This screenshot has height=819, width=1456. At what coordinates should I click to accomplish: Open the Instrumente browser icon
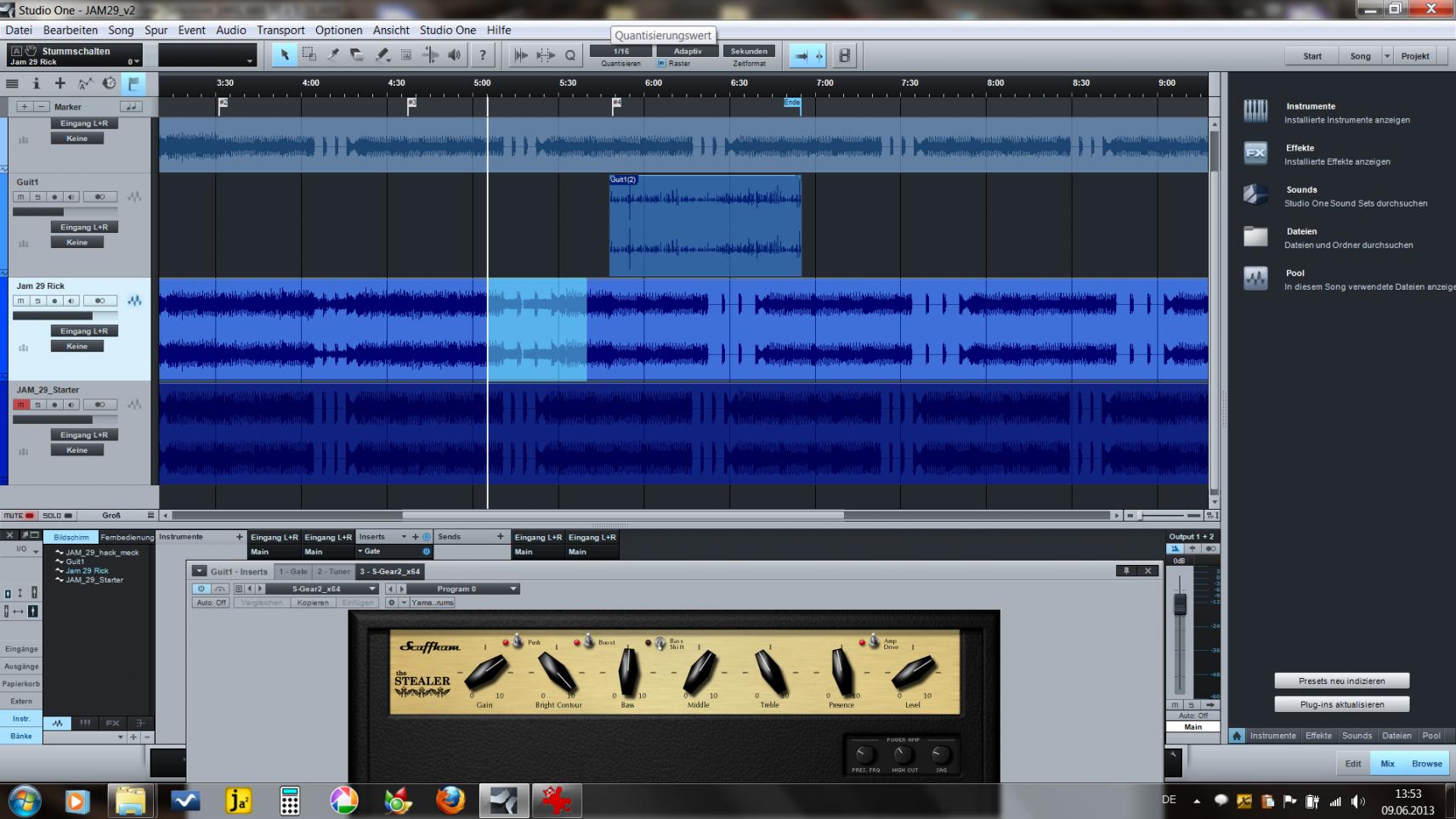1255,111
